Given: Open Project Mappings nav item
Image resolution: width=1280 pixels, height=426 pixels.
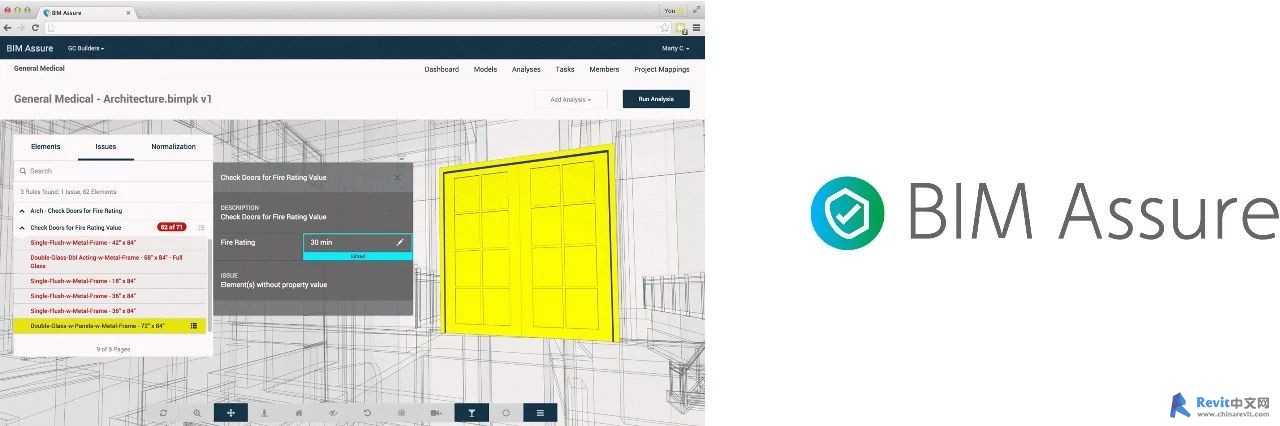Looking at the screenshot, I should click(661, 69).
